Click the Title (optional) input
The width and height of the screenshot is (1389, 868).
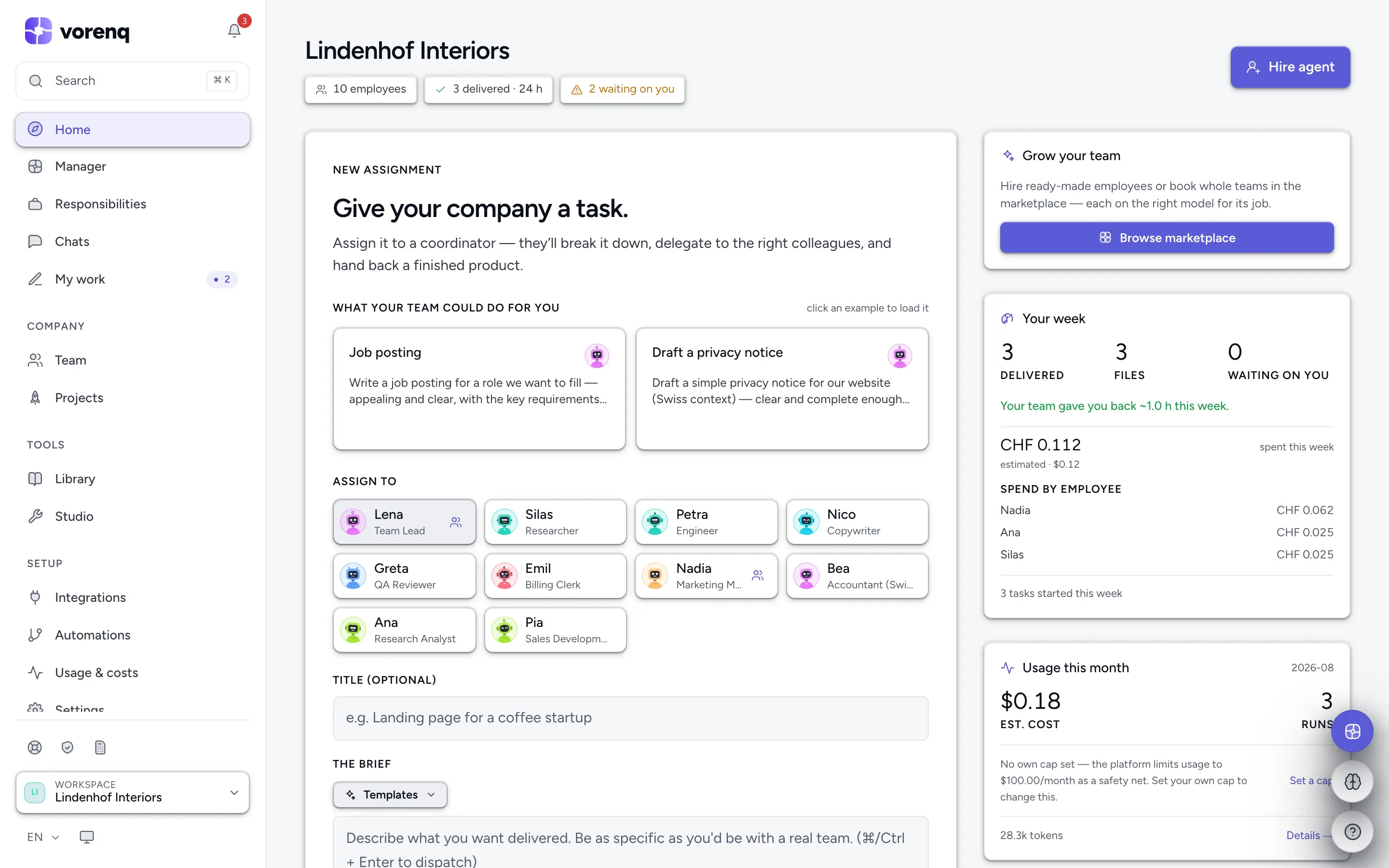pyautogui.click(x=630, y=718)
